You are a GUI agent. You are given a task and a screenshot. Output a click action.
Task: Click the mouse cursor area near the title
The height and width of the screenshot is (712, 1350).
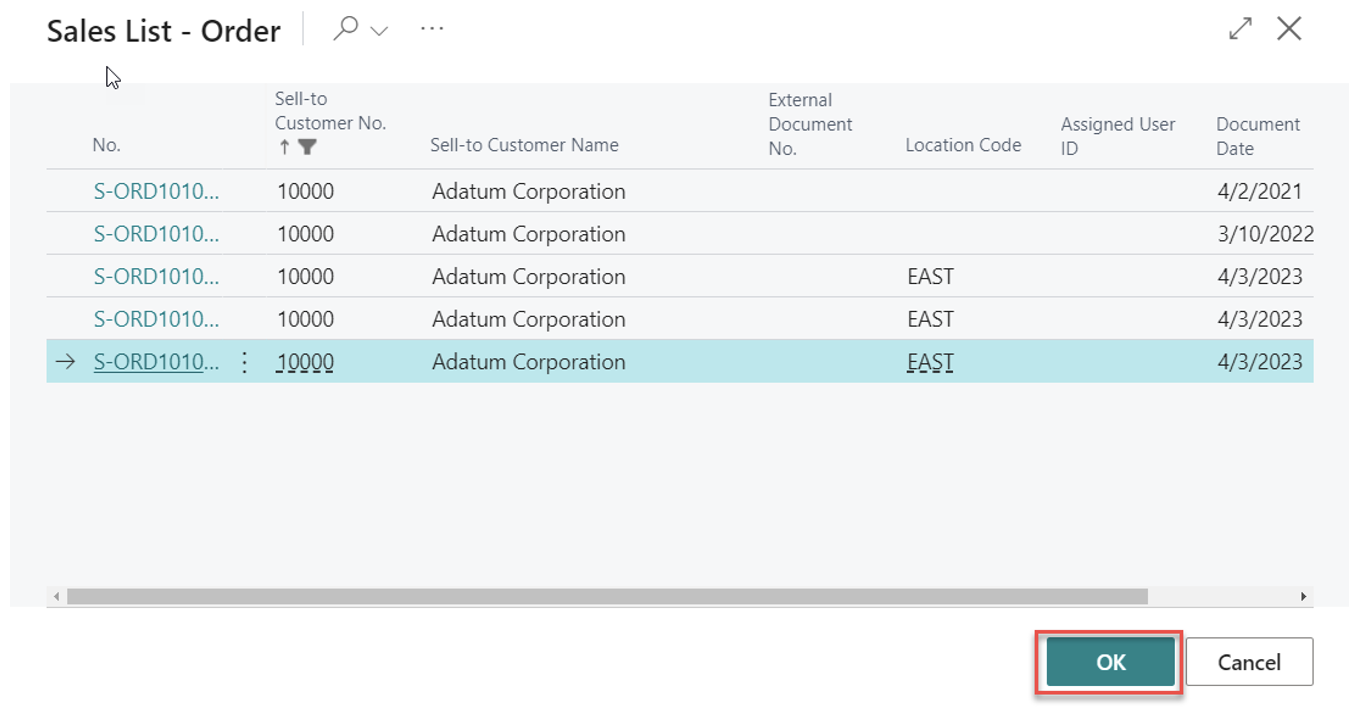[111, 76]
